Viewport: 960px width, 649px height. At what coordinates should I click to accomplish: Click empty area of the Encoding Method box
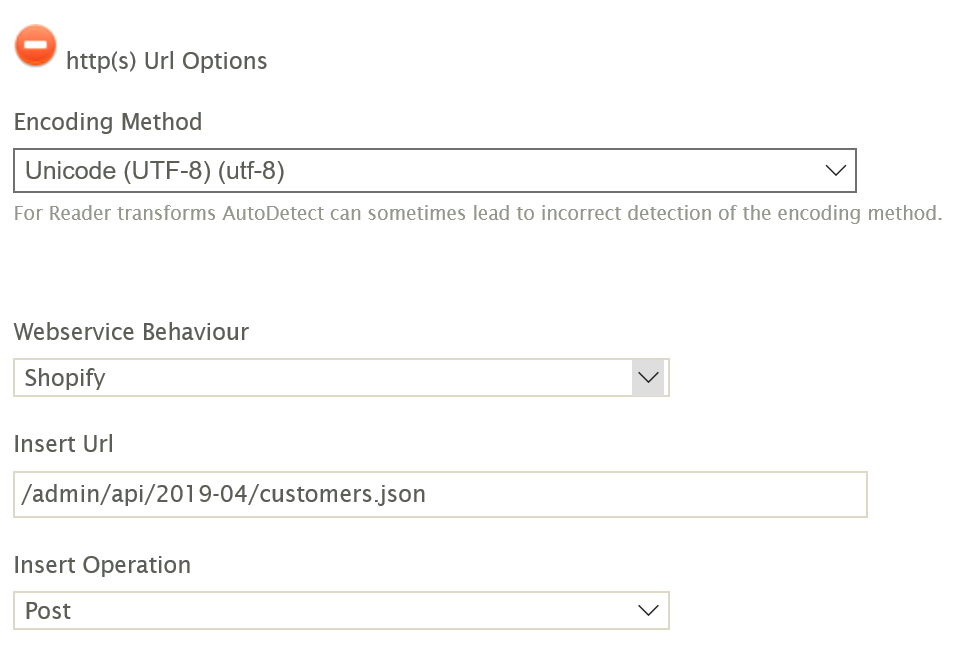pos(560,171)
